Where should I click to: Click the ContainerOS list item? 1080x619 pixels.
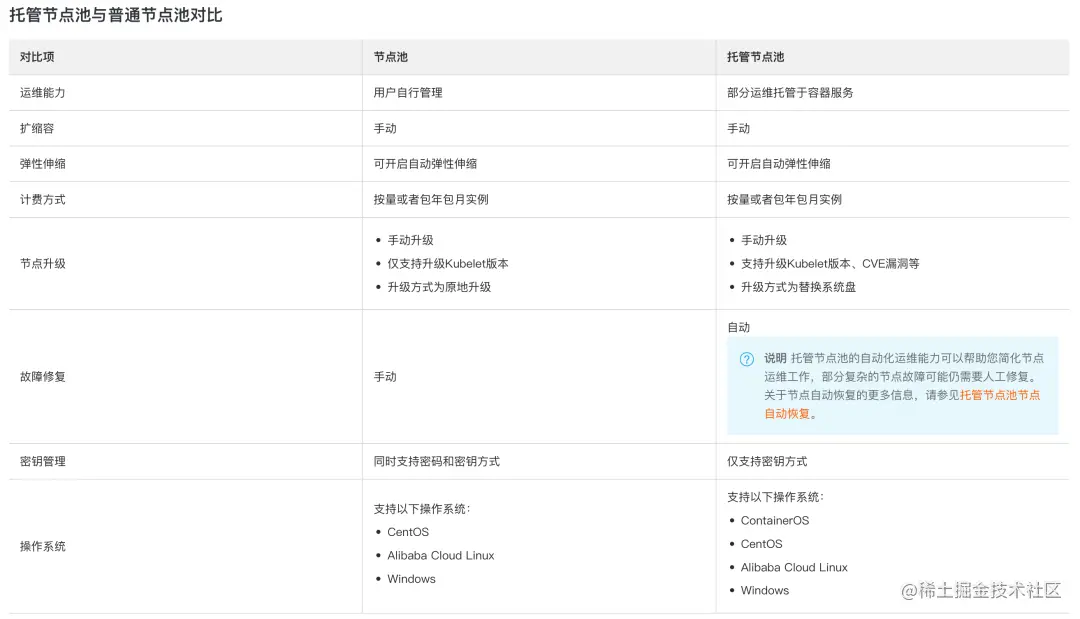click(775, 521)
